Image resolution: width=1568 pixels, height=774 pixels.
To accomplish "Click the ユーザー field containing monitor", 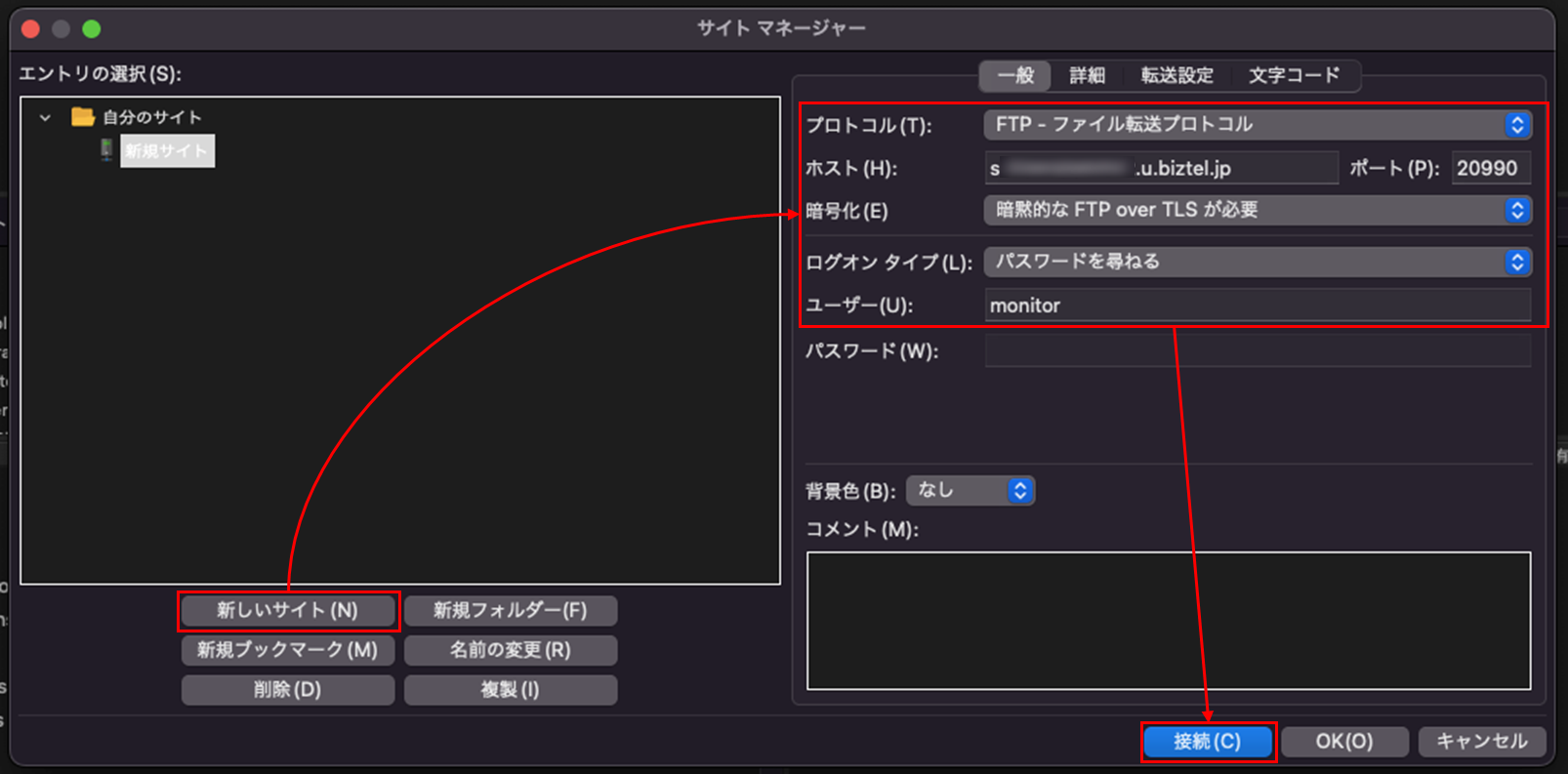I will (1257, 306).
